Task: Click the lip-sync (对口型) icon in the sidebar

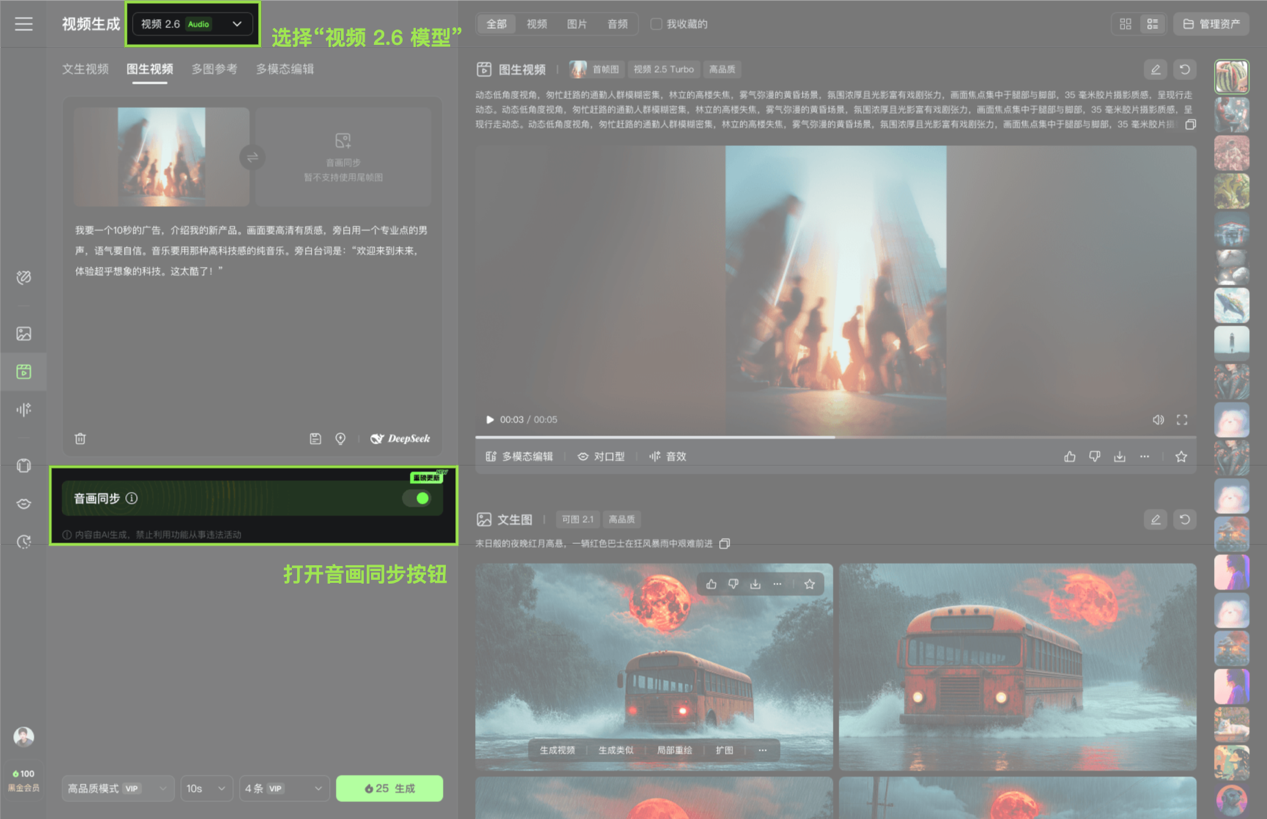Action: click(23, 502)
